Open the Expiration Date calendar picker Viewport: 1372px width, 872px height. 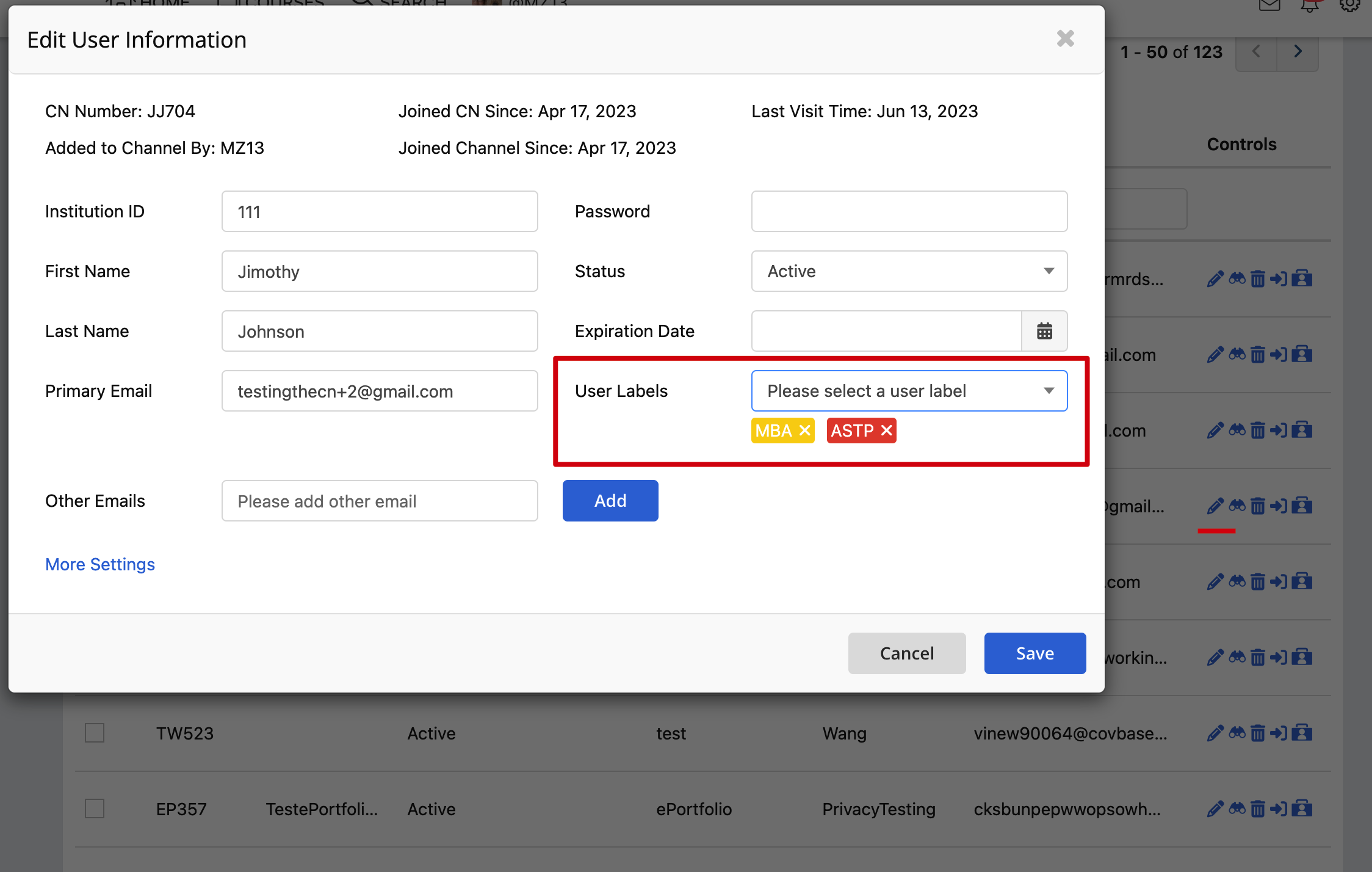point(1044,331)
